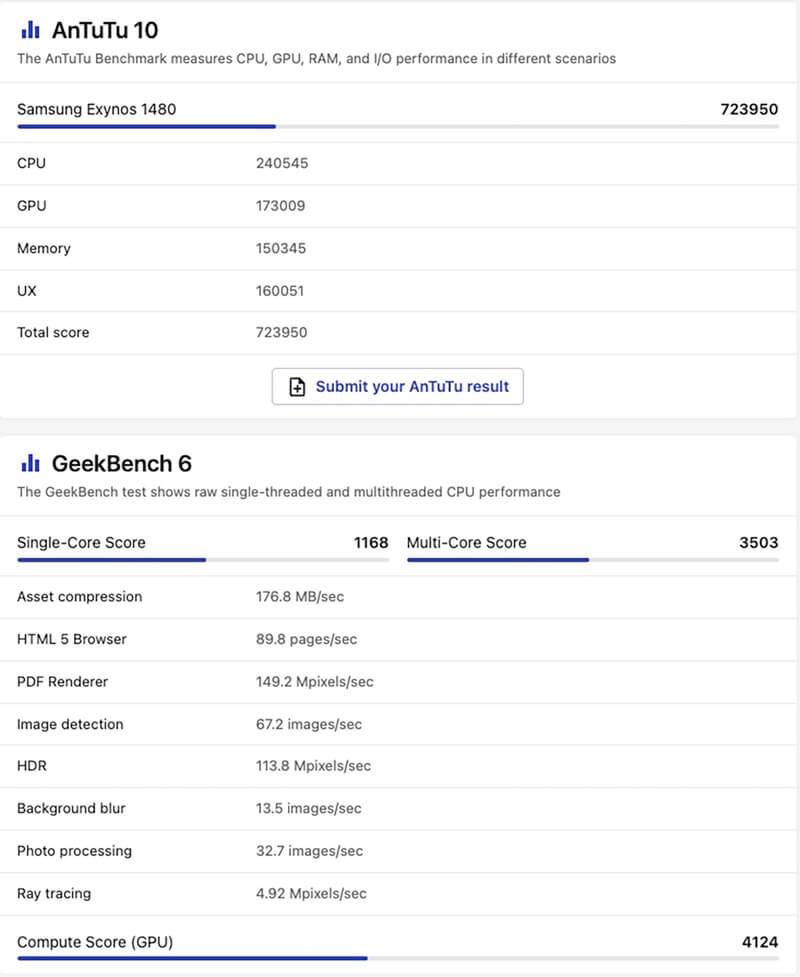
Task: Select the AnTuTu 10 heading
Action: pos(104,30)
